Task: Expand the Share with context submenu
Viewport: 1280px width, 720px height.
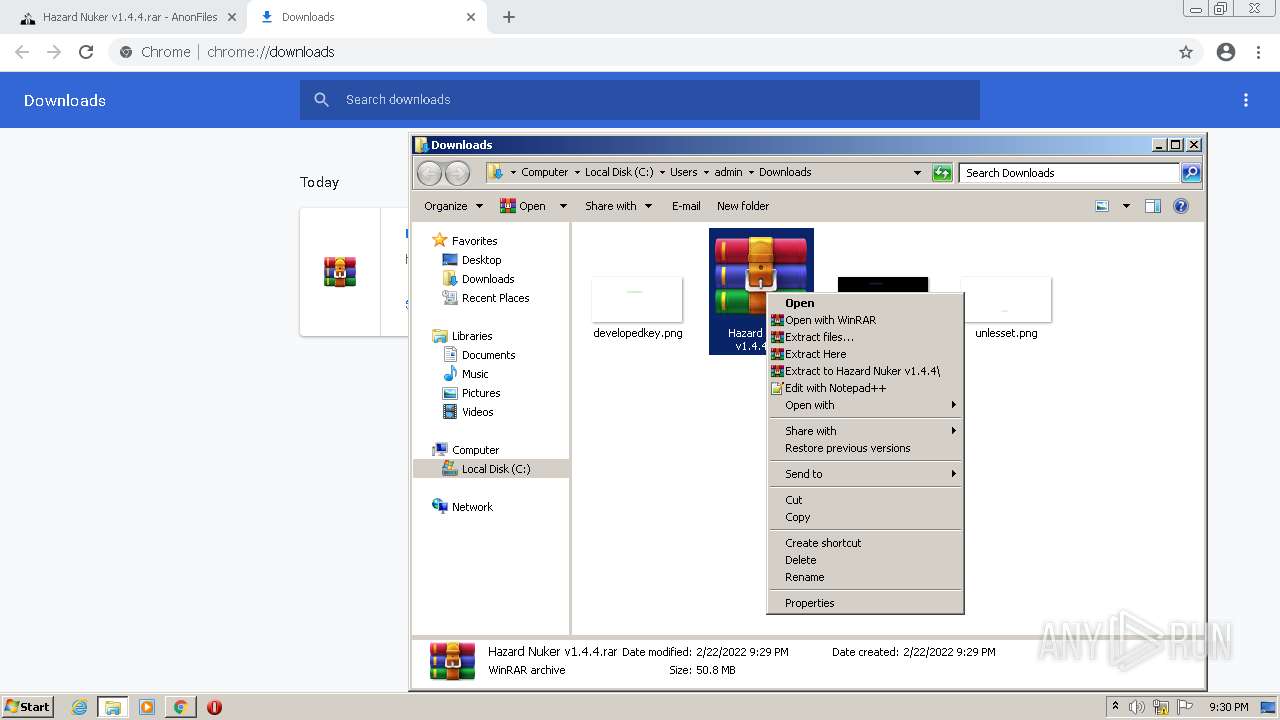Action: point(865,431)
